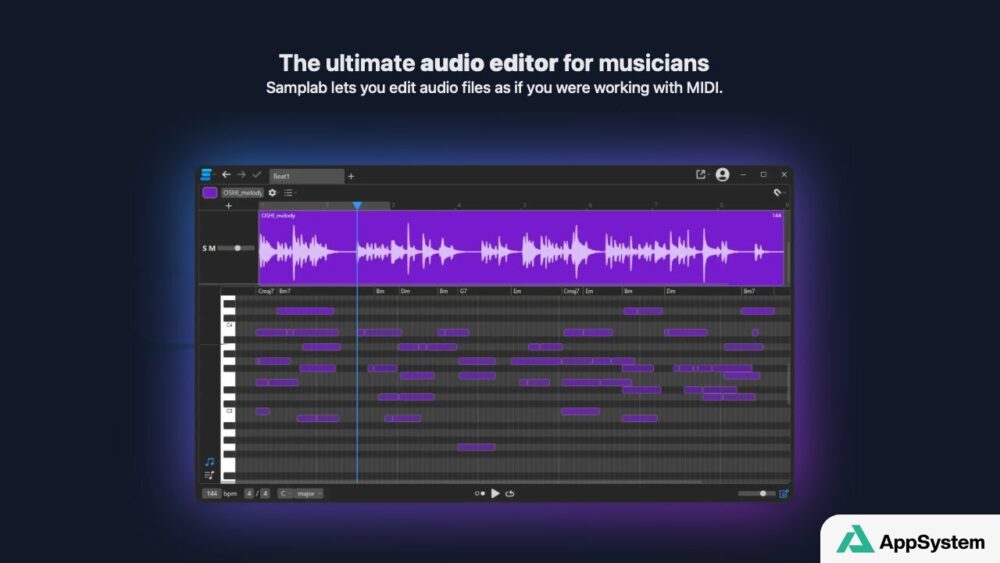
Task: Click the time signature denominator 4
Action: click(265, 494)
